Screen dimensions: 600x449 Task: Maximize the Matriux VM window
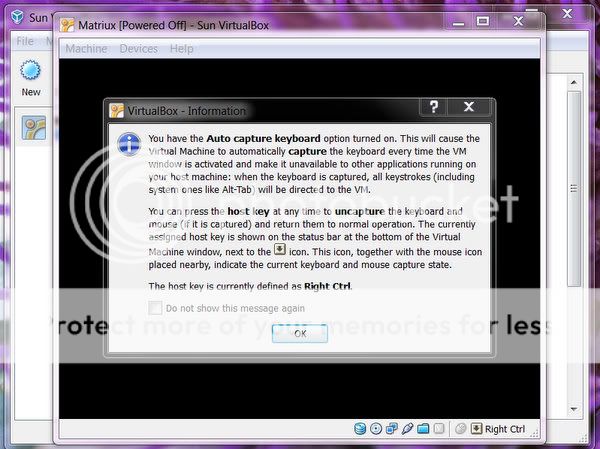point(483,21)
